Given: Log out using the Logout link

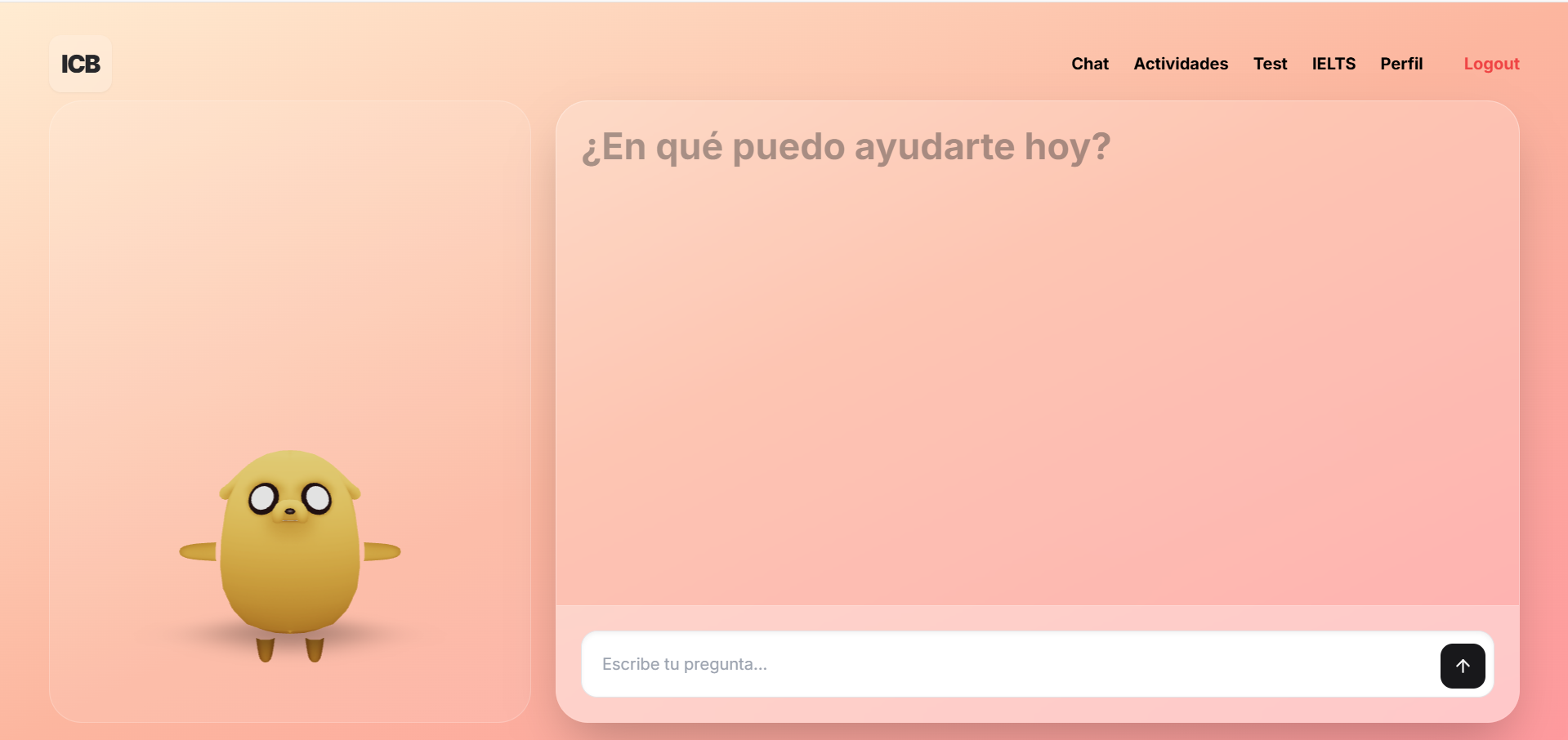Looking at the screenshot, I should coord(1491,64).
